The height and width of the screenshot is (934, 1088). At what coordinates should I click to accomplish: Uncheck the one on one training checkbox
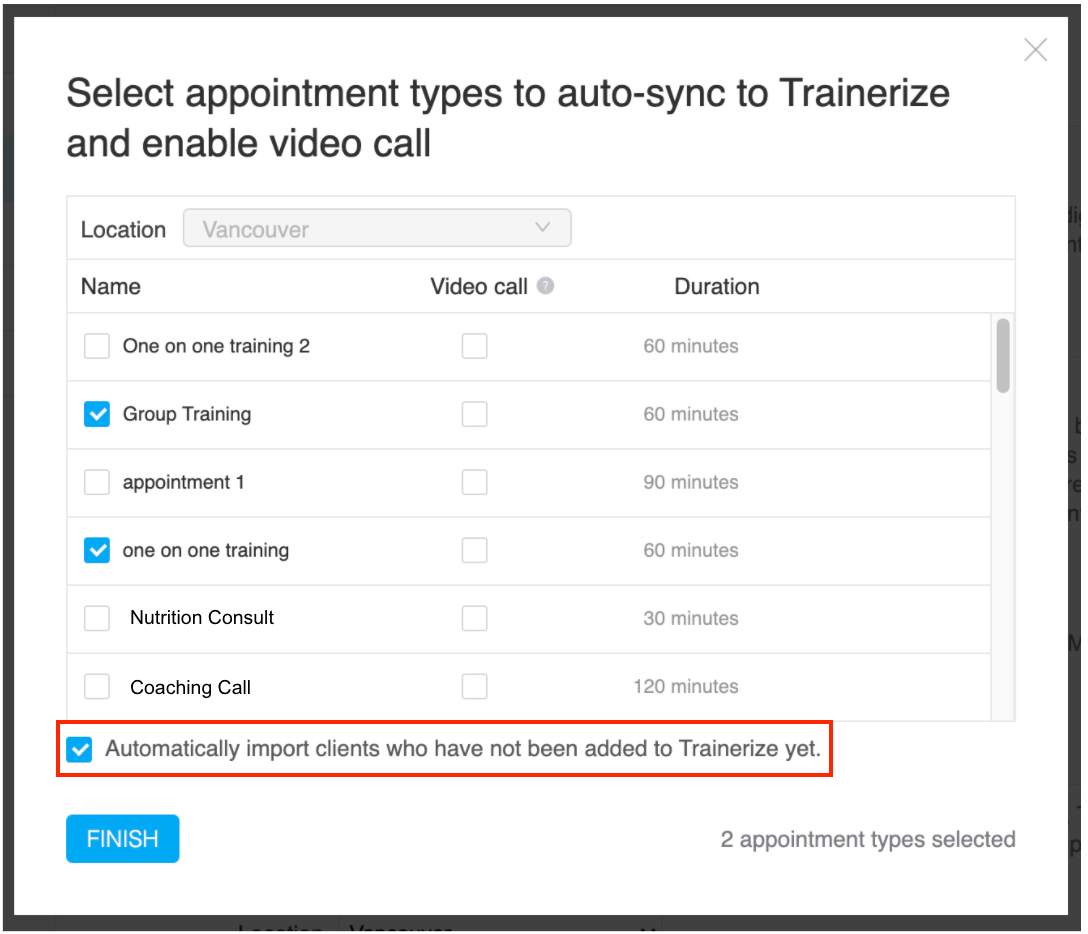(x=96, y=550)
